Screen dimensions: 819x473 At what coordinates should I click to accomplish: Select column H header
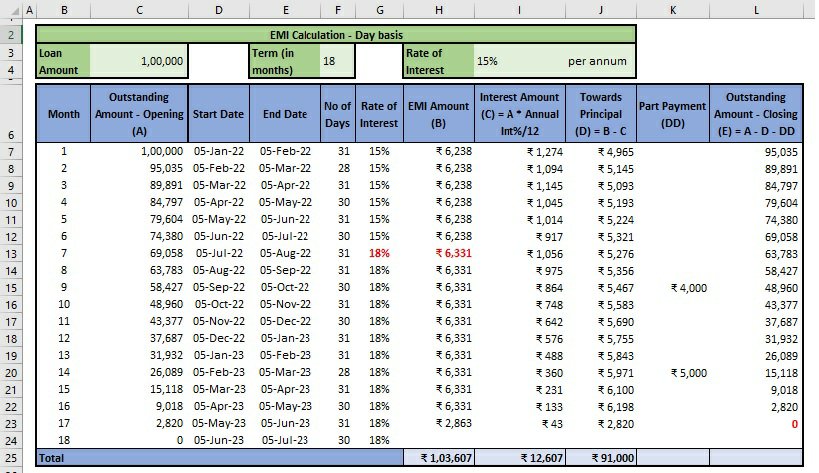[x=439, y=10]
